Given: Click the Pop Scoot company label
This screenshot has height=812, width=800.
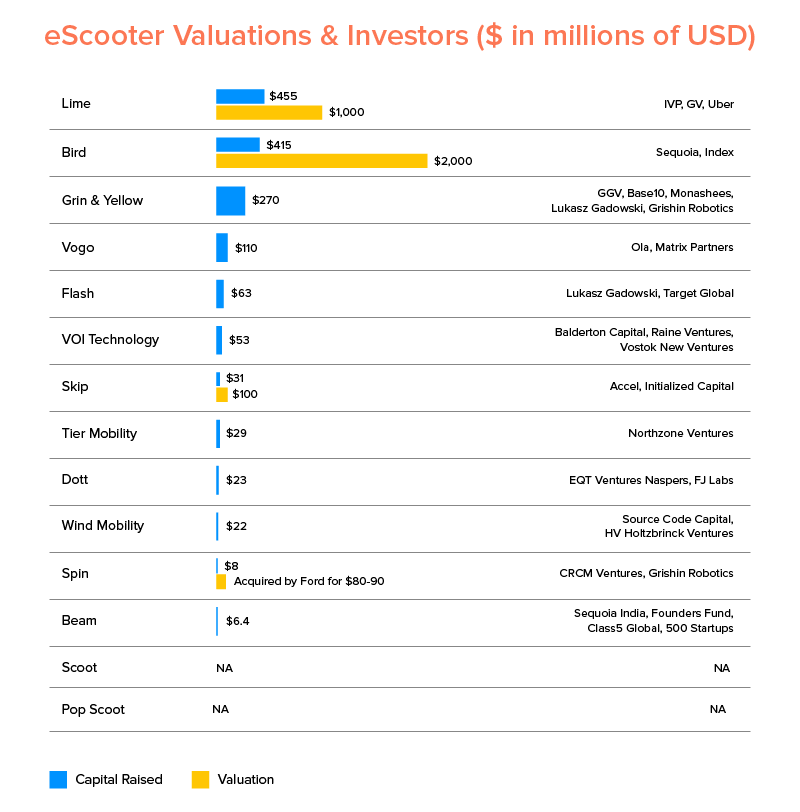Looking at the screenshot, I should point(93,709).
